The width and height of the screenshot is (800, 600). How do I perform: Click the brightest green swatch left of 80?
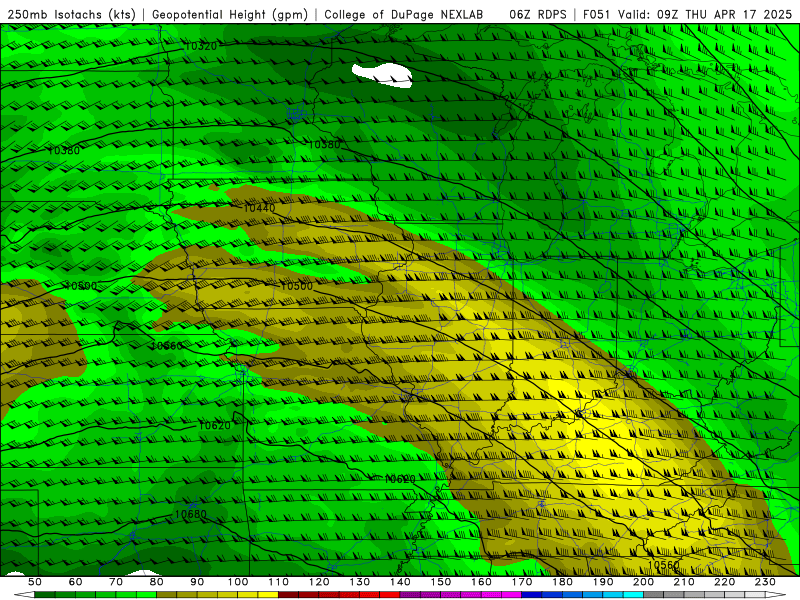[x=146, y=594]
